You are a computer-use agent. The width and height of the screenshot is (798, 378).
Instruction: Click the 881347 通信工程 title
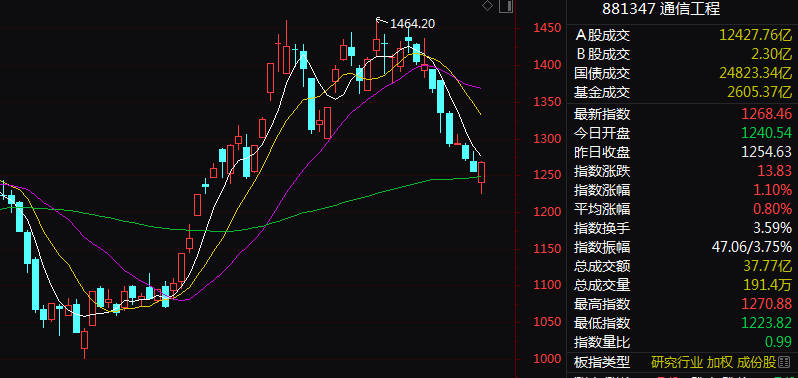pyautogui.click(x=661, y=9)
